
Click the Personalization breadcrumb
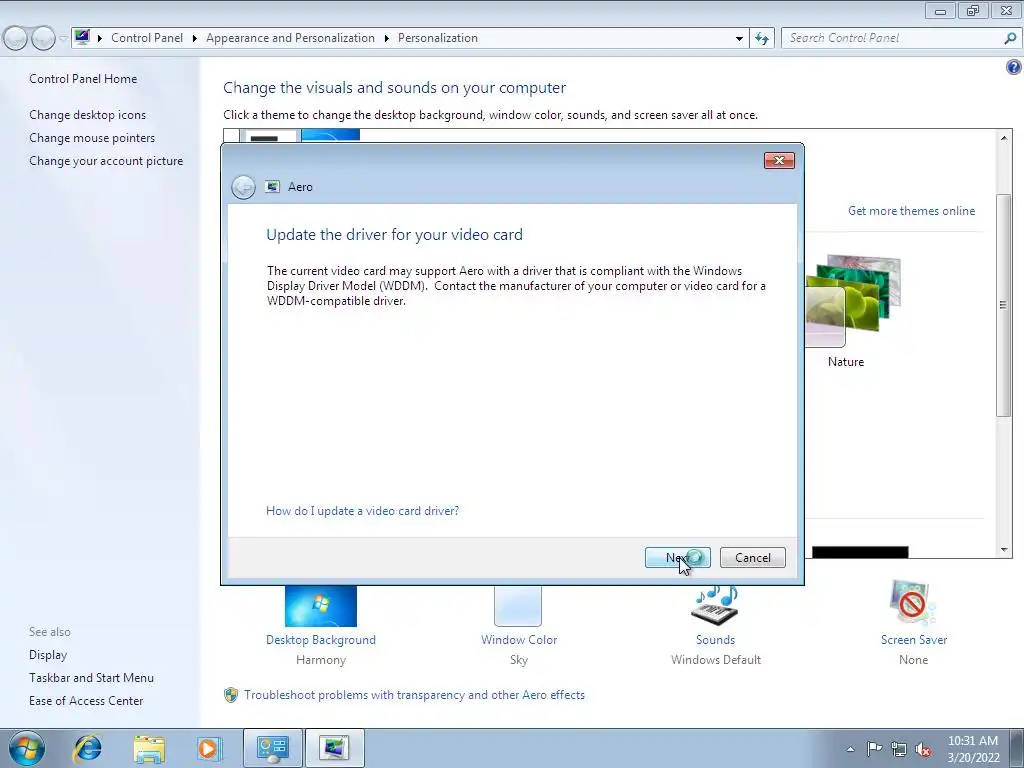[438, 38]
